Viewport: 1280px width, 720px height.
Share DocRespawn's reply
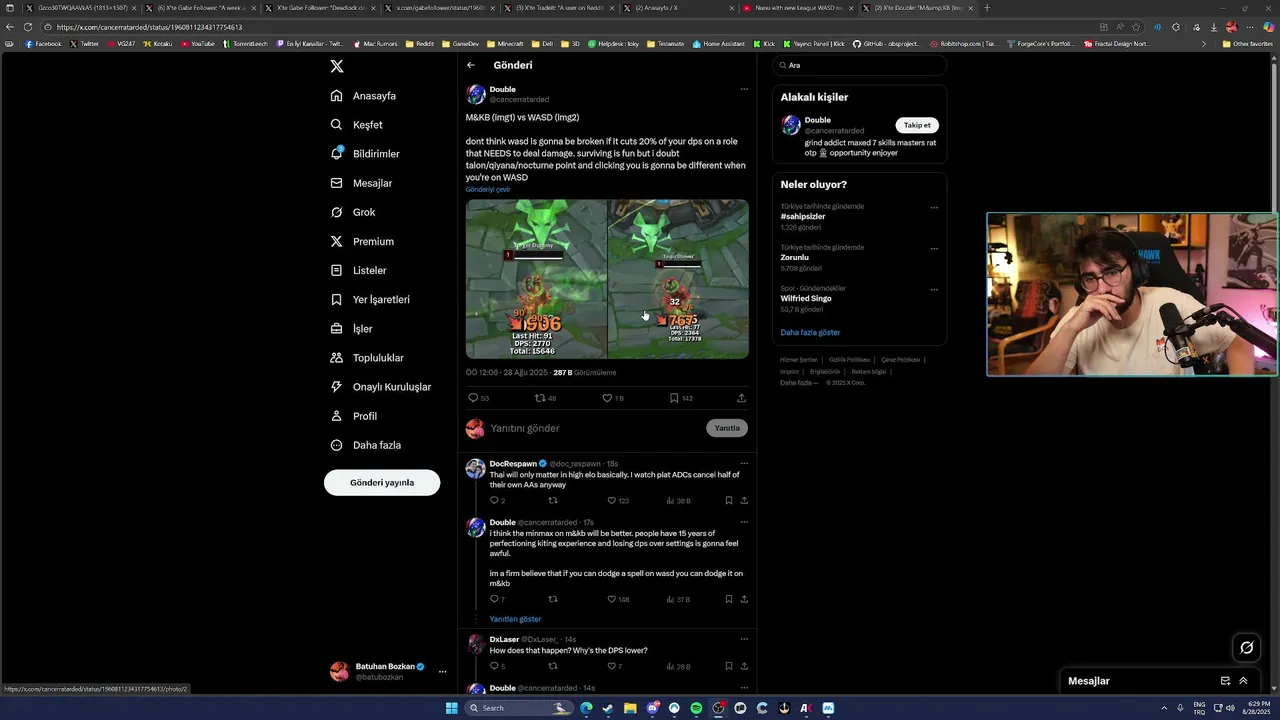[x=744, y=500]
